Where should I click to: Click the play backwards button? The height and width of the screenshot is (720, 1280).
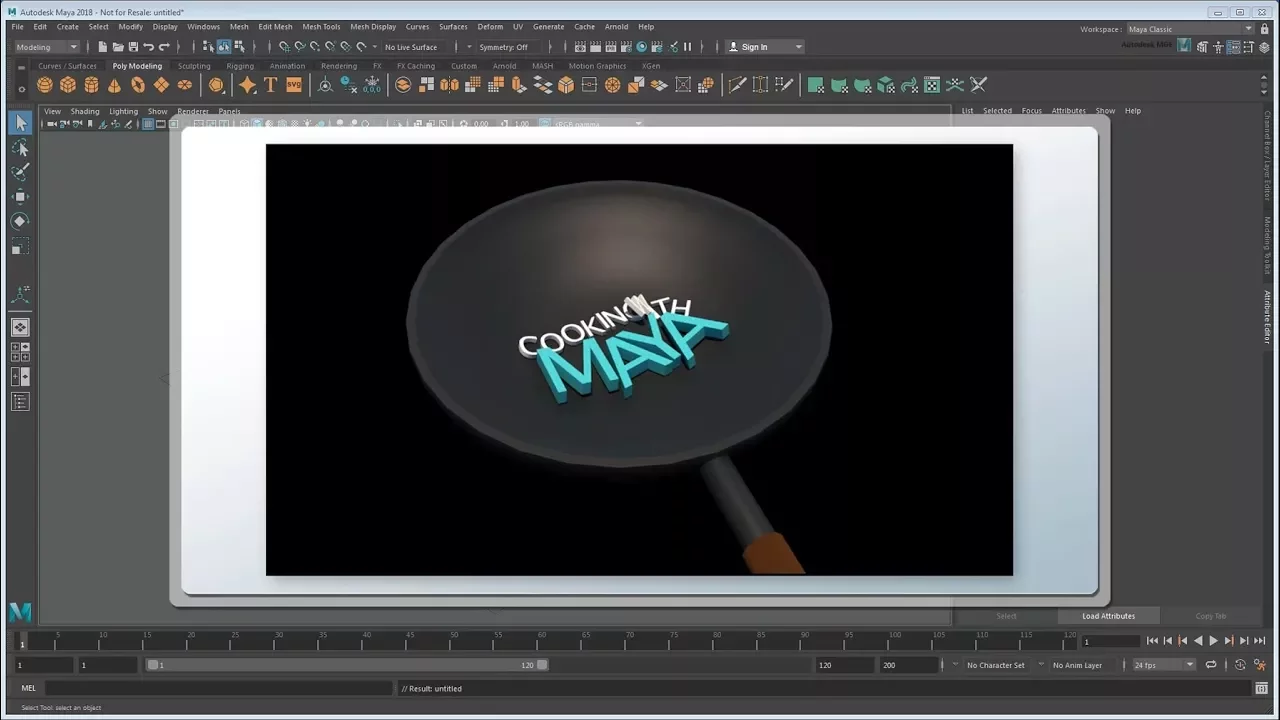1198,641
